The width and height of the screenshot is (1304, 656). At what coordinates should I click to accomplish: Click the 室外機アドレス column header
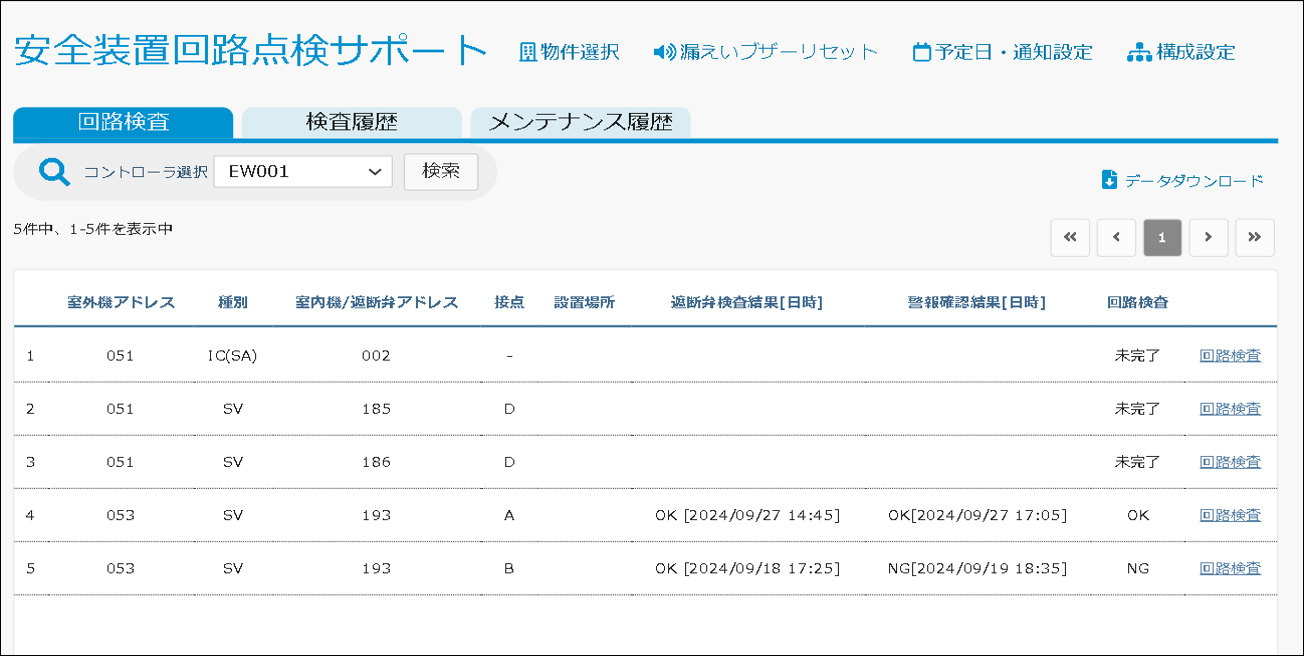(121, 303)
